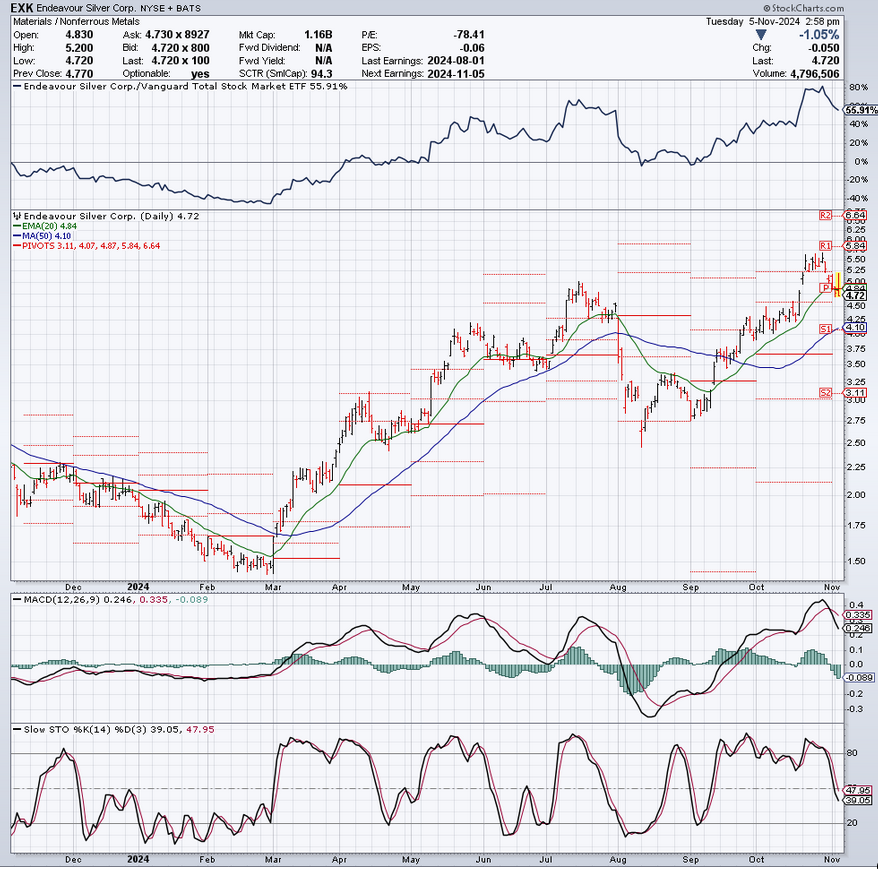Click the P/E value -78.41
The image size is (878, 869).
click(x=469, y=35)
